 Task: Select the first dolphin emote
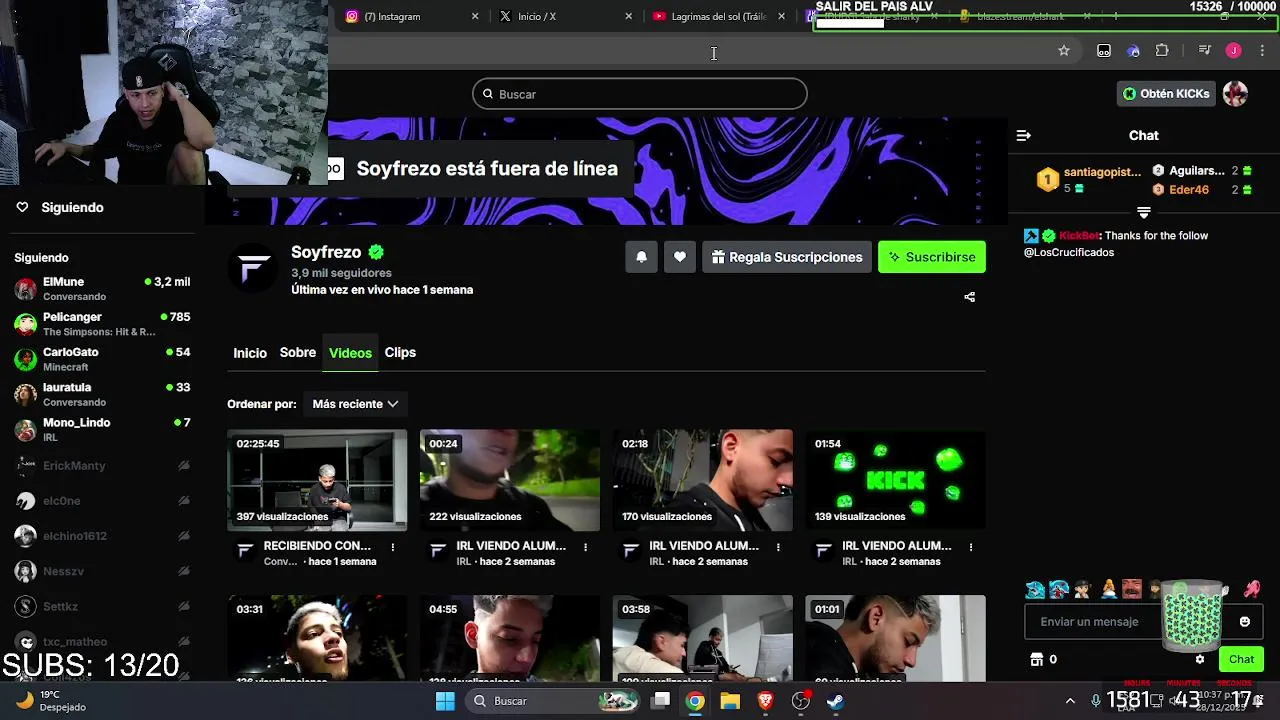click(1035, 590)
